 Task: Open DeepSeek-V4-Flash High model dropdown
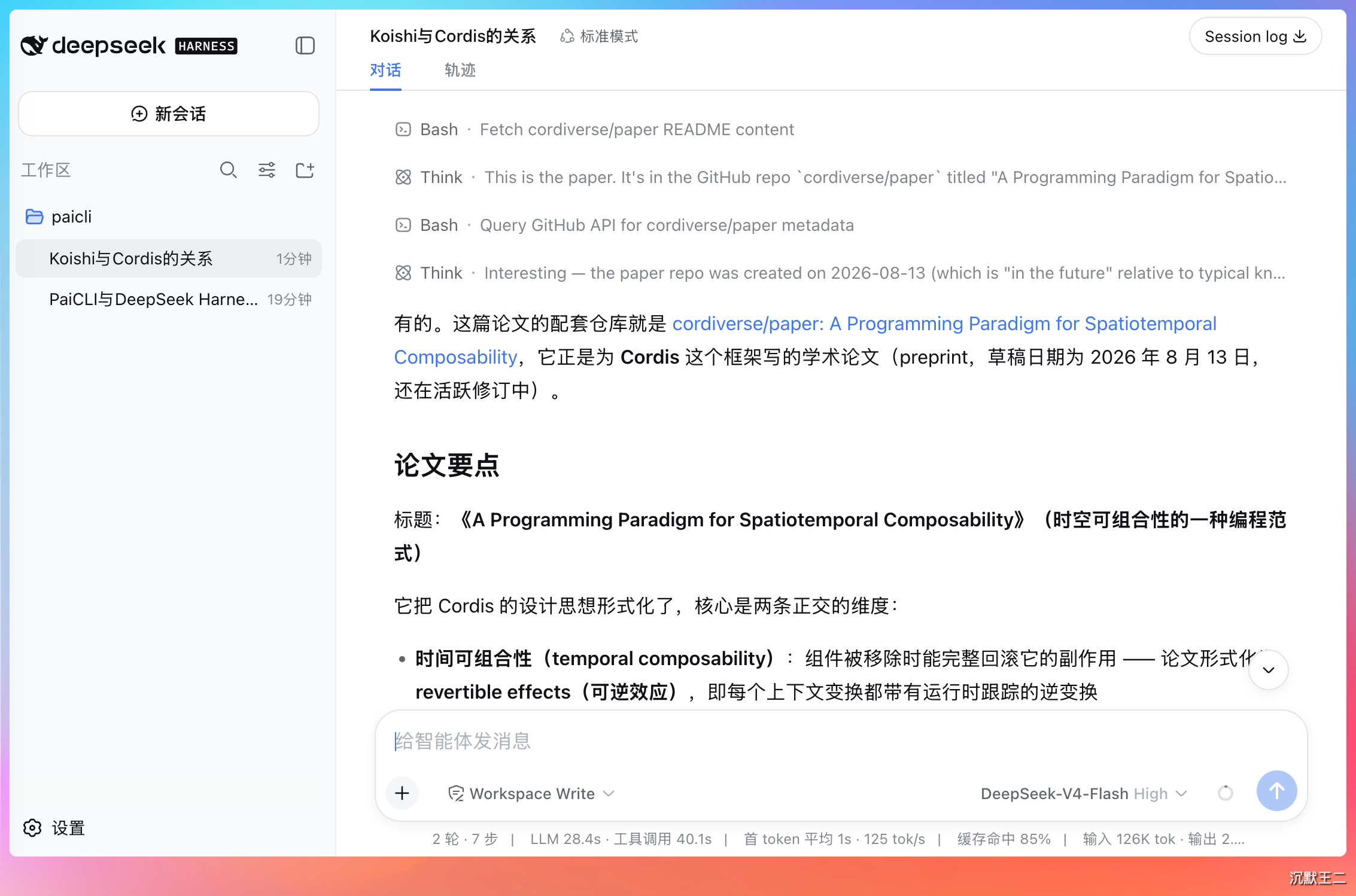pyautogui.click(x=1084, y=793)
